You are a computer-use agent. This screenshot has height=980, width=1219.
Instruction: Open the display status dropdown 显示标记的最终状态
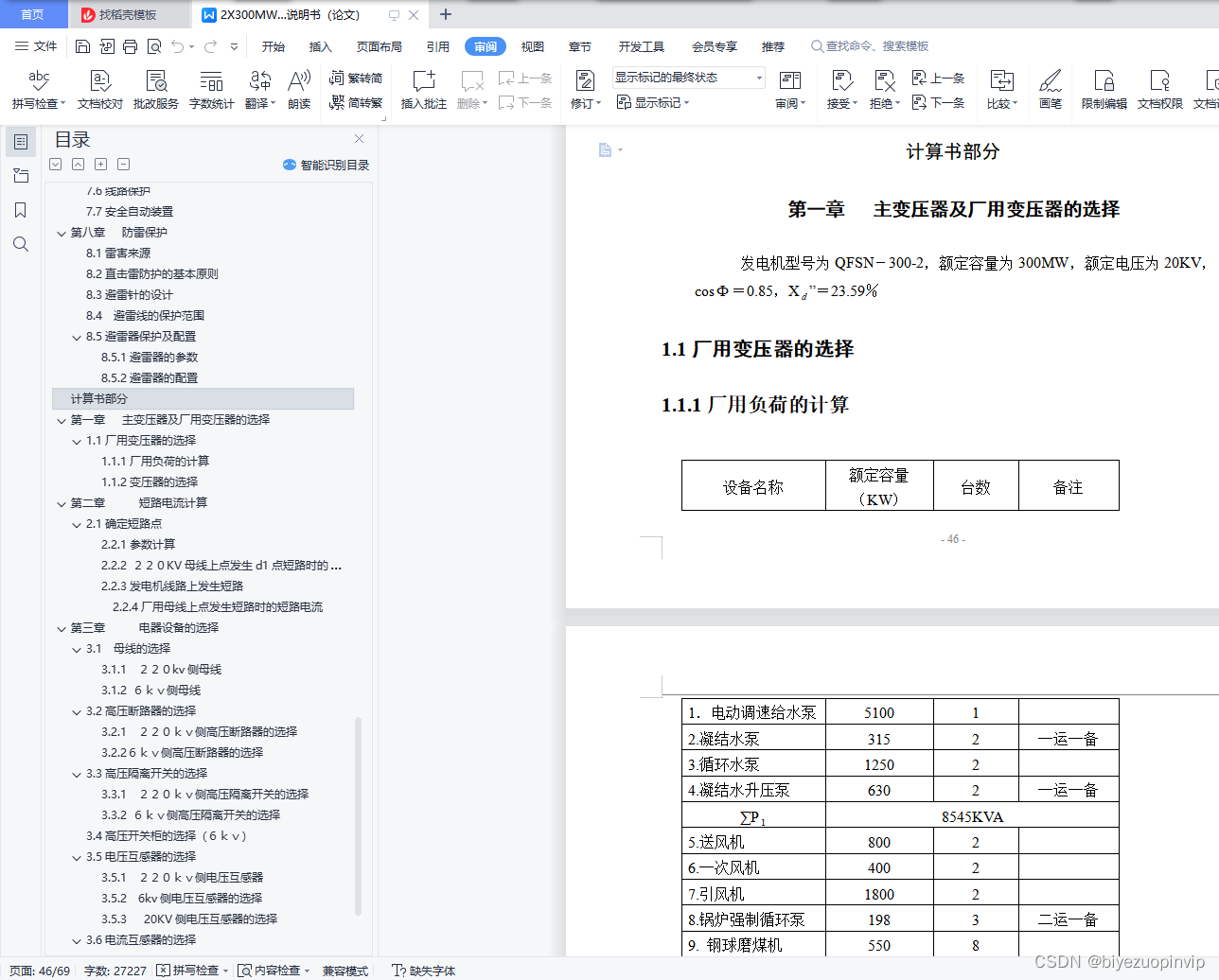pos(688,78)
